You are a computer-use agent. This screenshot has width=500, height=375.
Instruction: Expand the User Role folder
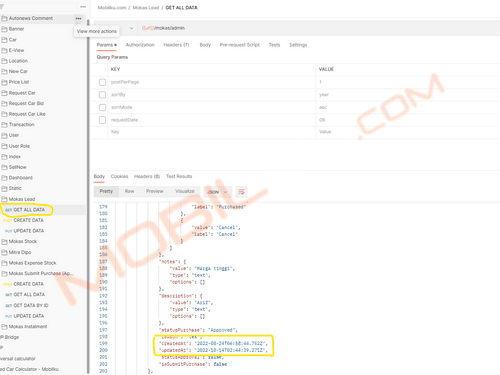[x=16, y=146]
